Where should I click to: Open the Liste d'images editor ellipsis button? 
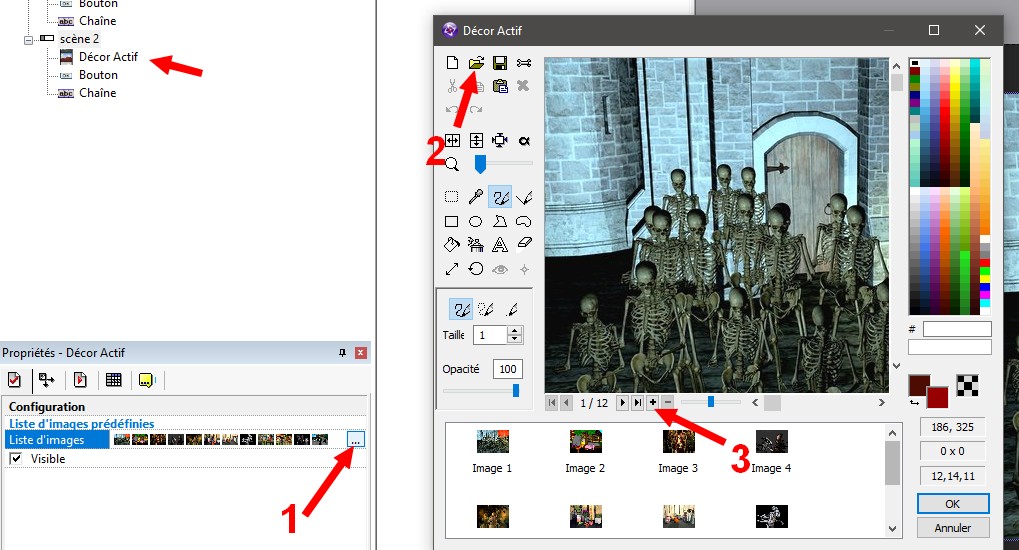(355, 439)
